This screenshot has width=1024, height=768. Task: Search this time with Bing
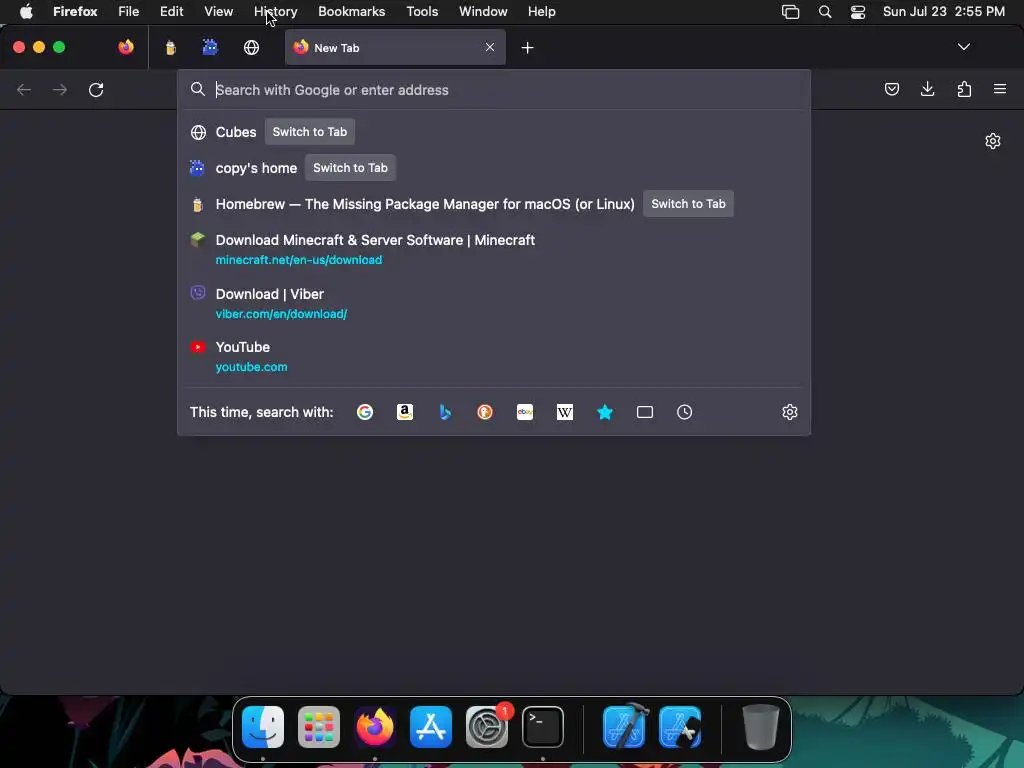click(x=445, y=412)
